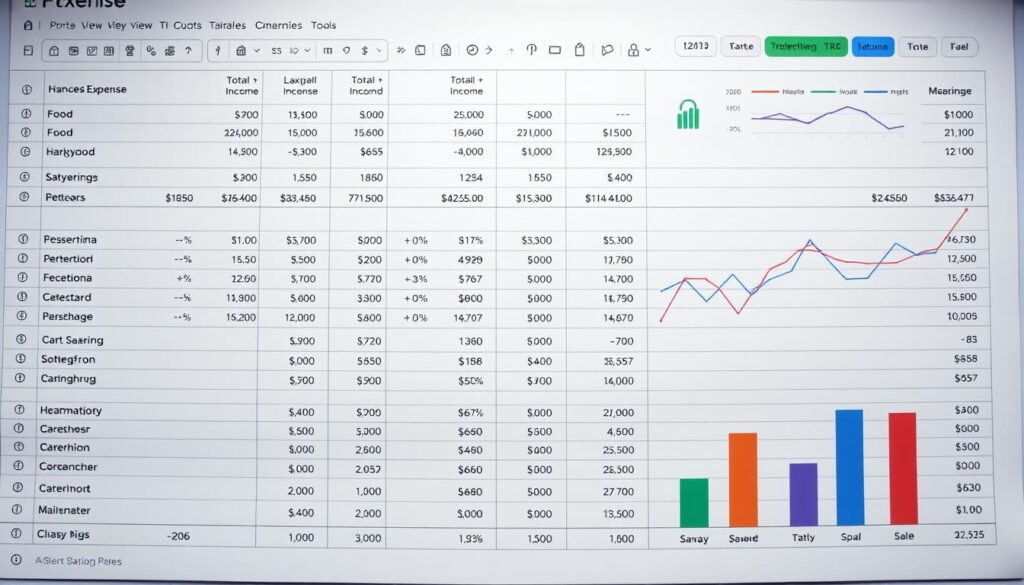Click the picture icon in the first toolbar group
This screenshot has width=1024, height=585.
point(74,50)
